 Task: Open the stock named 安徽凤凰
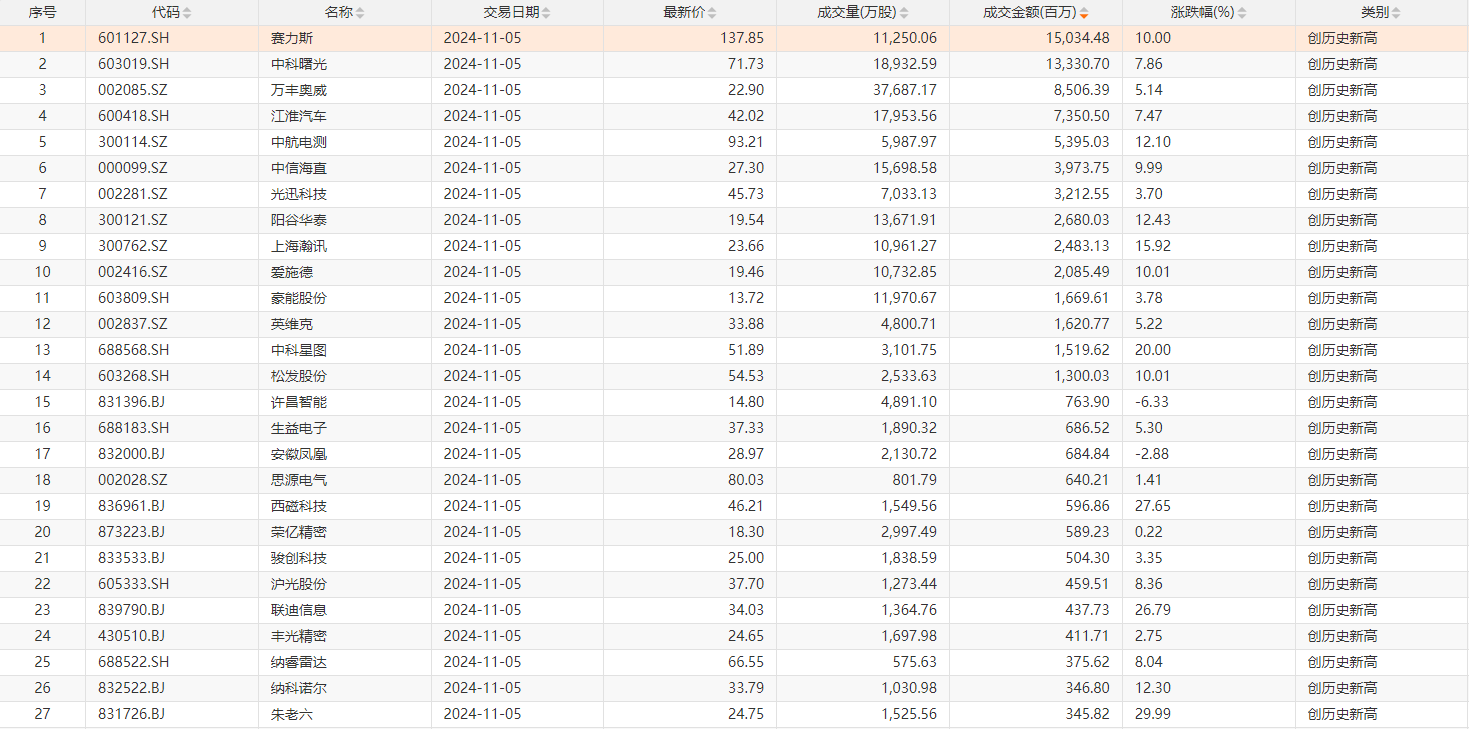point(299,454)
